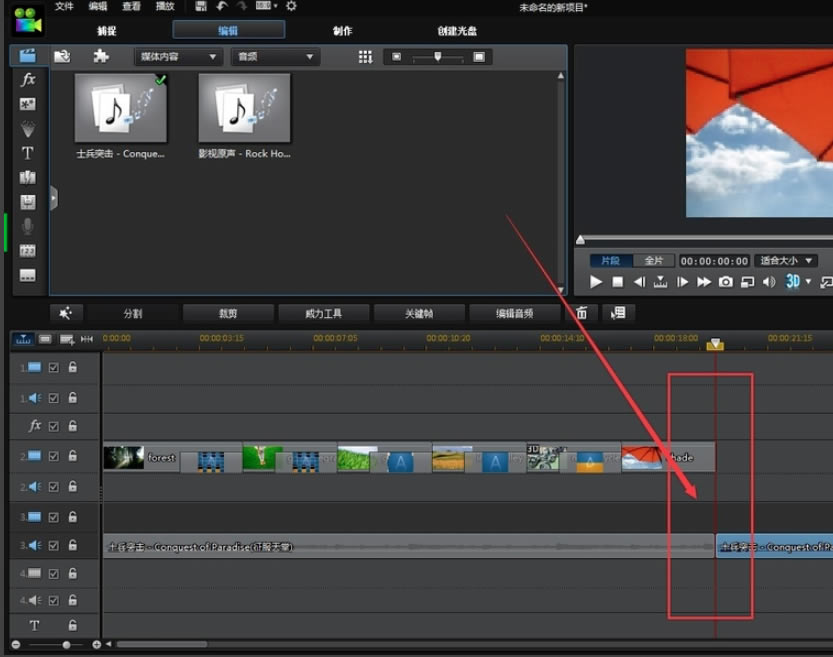Click the 编辑音频 button
The width and height of the screenshot is (833, 657).
tap(514, 313)
